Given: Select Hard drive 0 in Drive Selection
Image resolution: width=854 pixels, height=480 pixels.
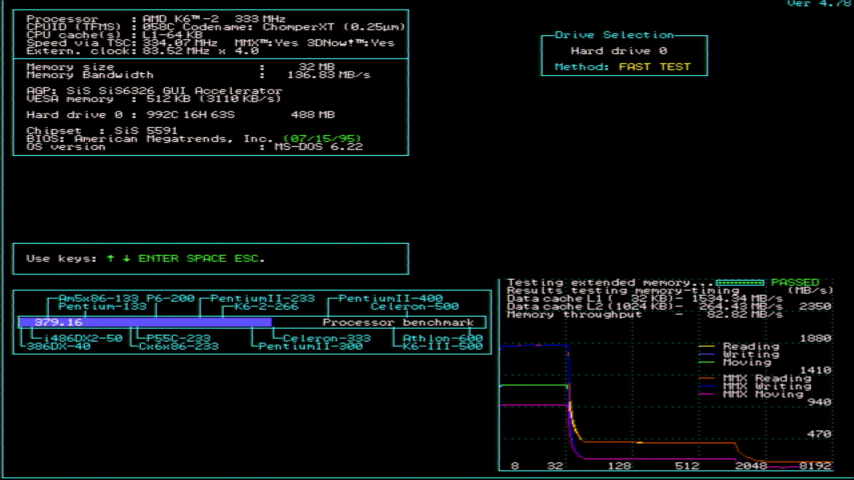Looking at the screenshot, I should pyautogui.click(x=619, y=50).
